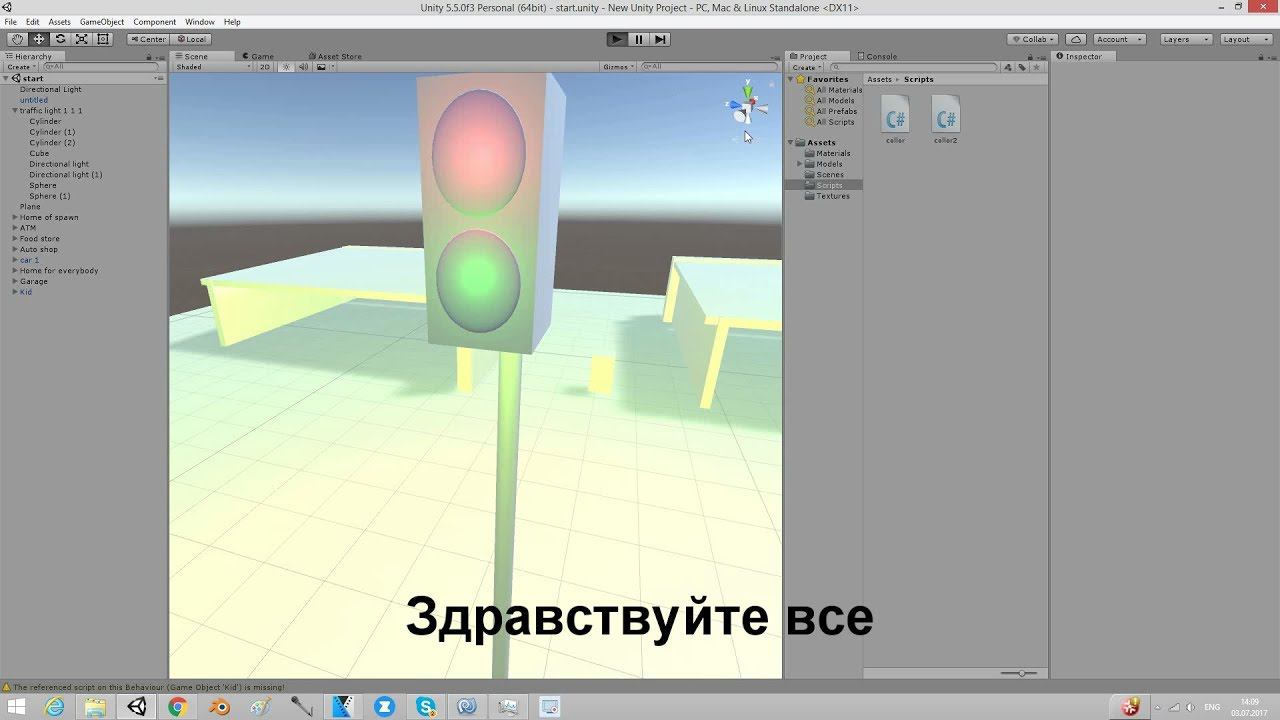This screenshot has height=720, width=1280.
Task: Switch to the Asset Store tab
Action: coord(336,57)
